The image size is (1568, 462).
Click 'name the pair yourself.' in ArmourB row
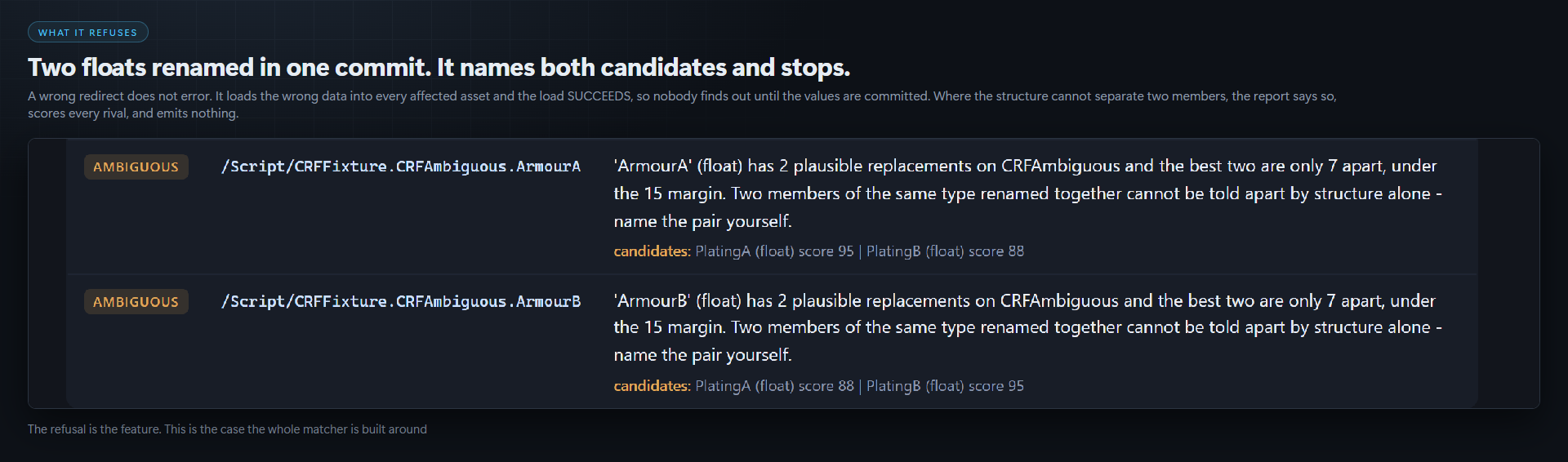702,355
